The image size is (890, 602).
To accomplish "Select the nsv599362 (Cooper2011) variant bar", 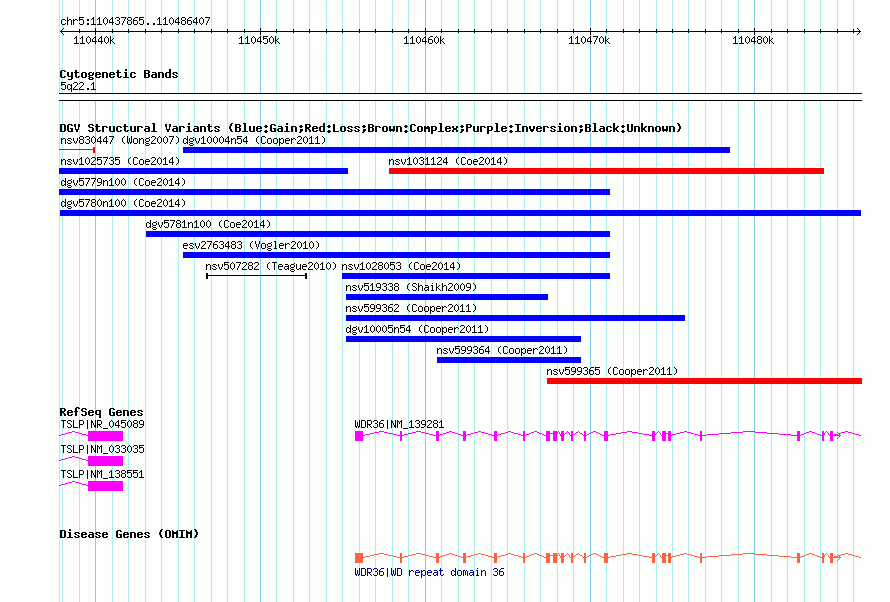I will pos(515,318).
